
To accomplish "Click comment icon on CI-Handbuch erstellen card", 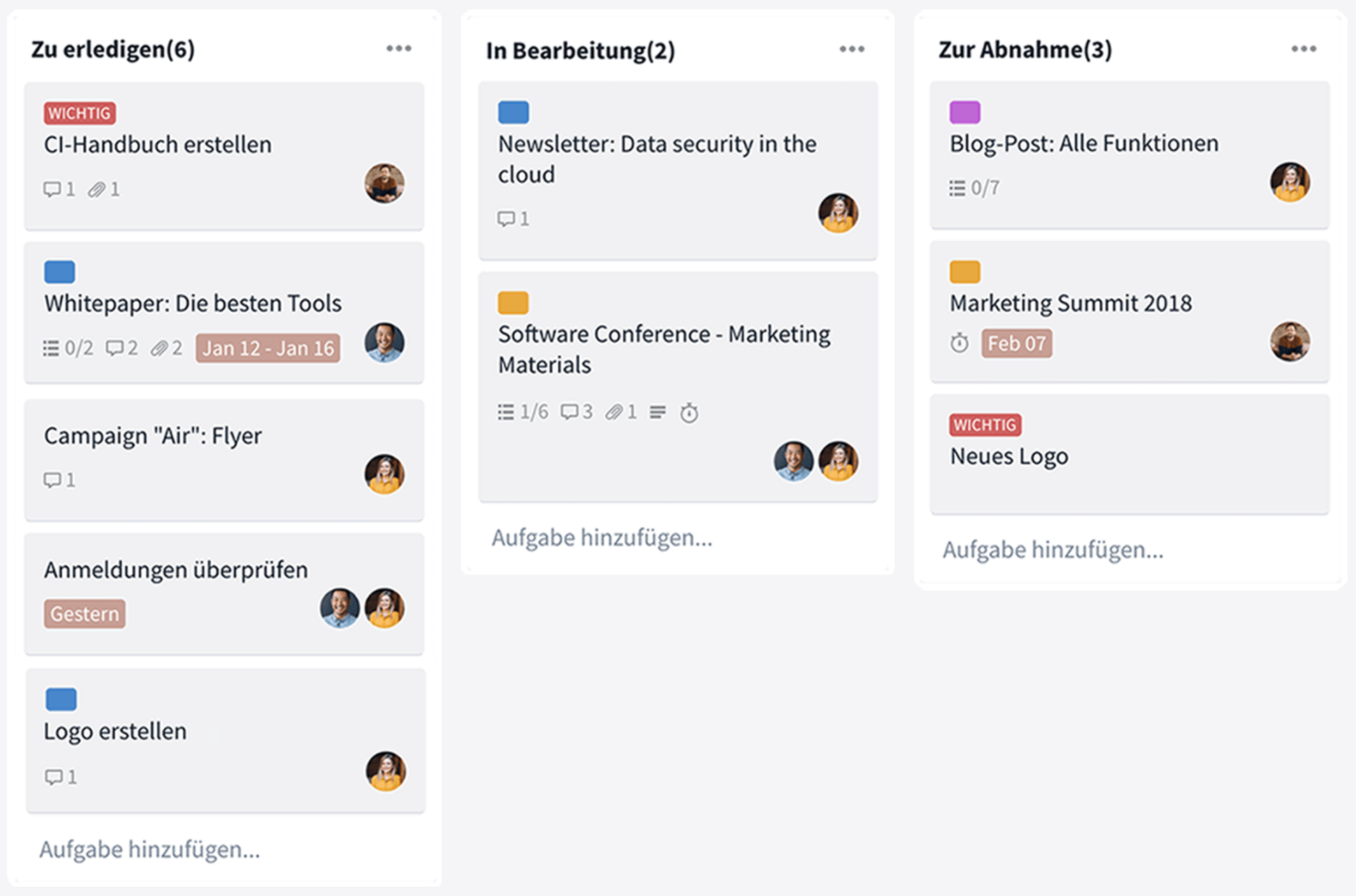I will click(52, 189).
